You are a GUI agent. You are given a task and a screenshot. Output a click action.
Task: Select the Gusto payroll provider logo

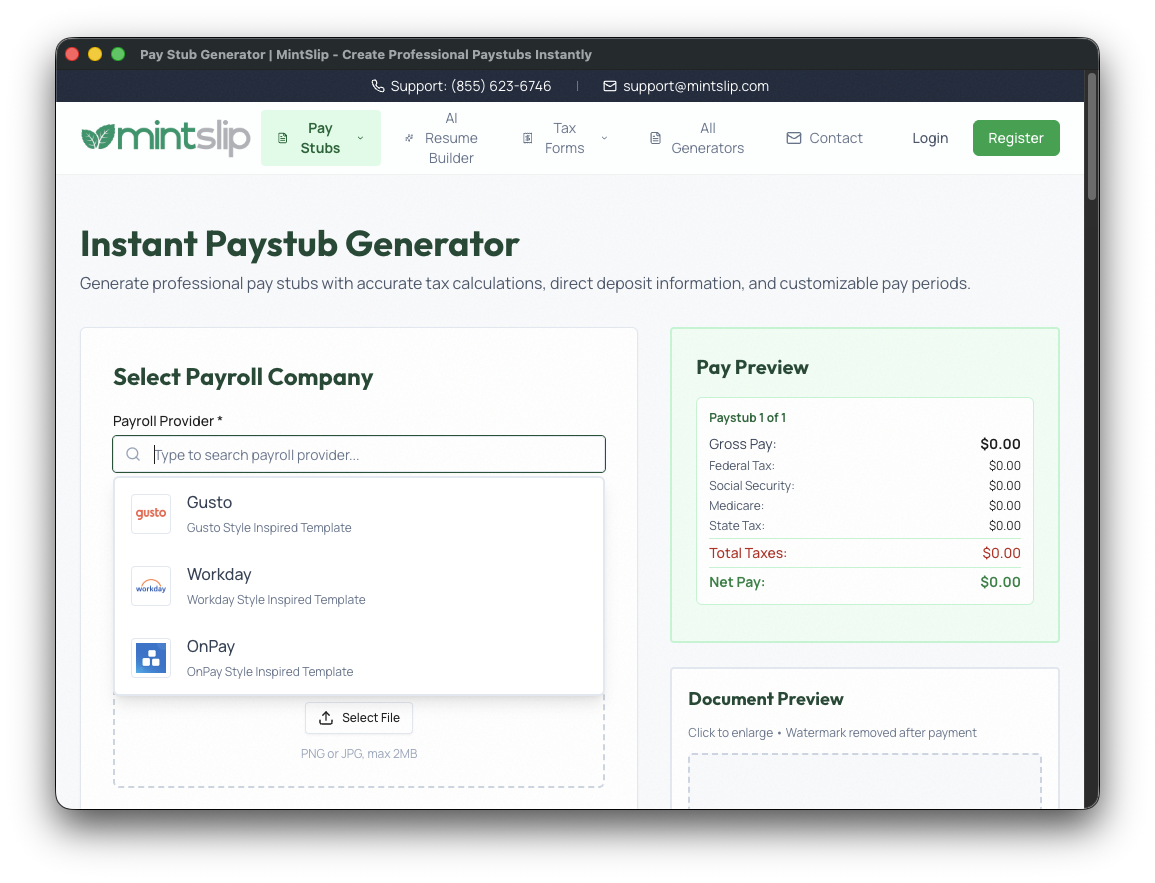coord(150,513)
